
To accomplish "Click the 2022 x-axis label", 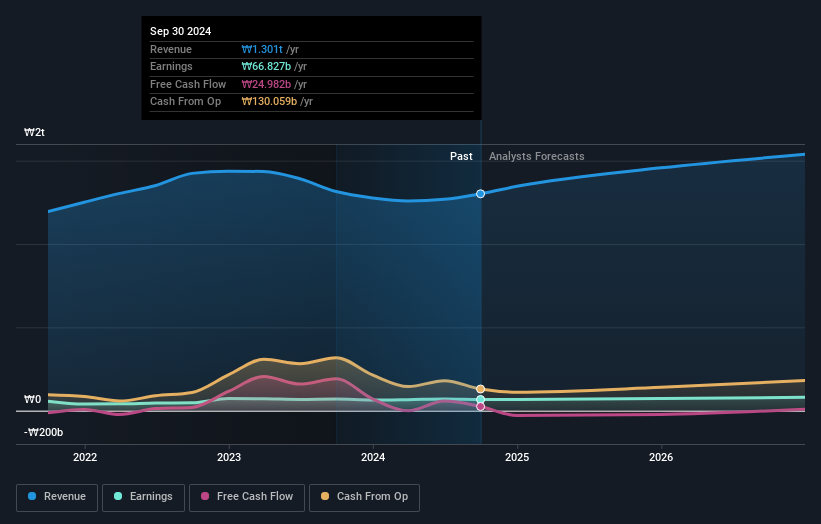I will [x=85, y=457].
